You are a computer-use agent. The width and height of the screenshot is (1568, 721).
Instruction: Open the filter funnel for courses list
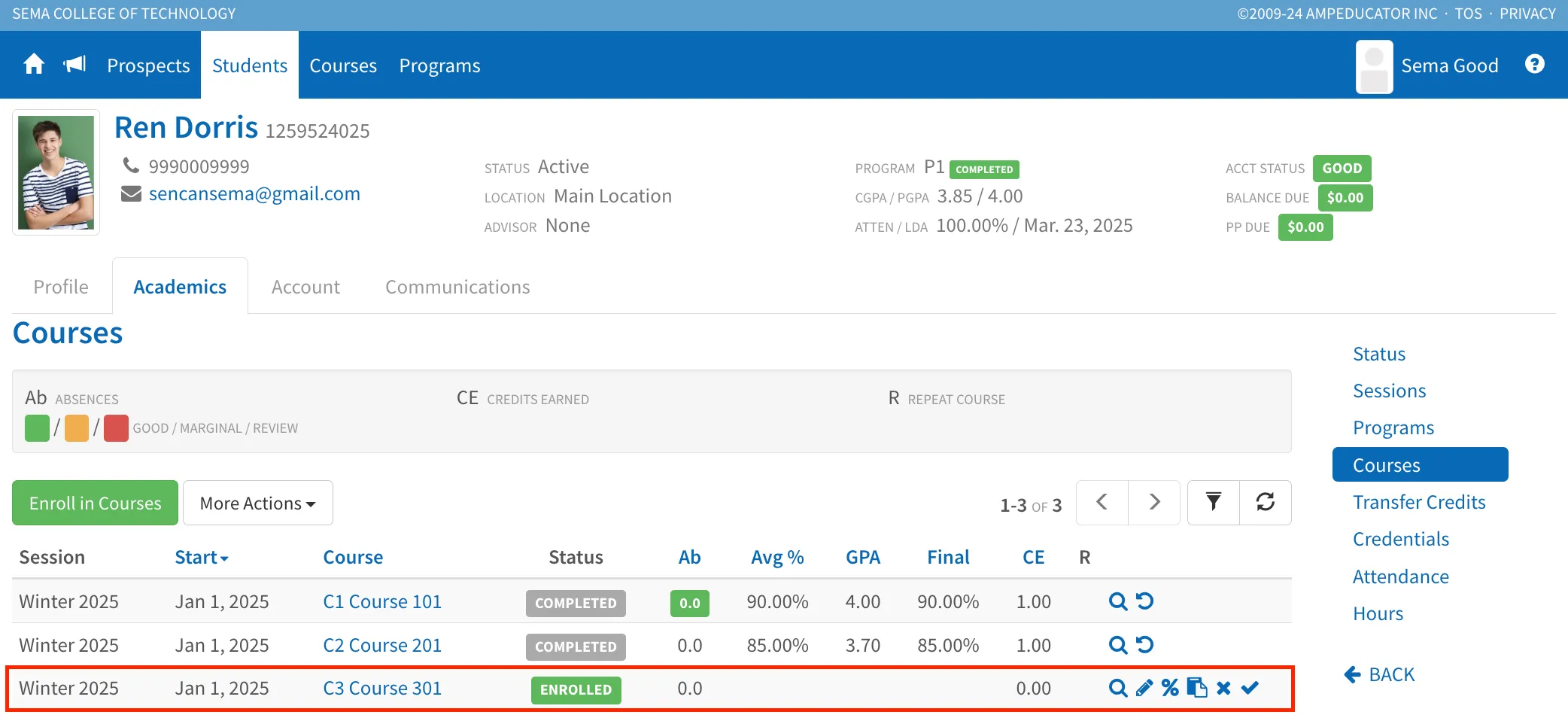(x=1213, y=502)
